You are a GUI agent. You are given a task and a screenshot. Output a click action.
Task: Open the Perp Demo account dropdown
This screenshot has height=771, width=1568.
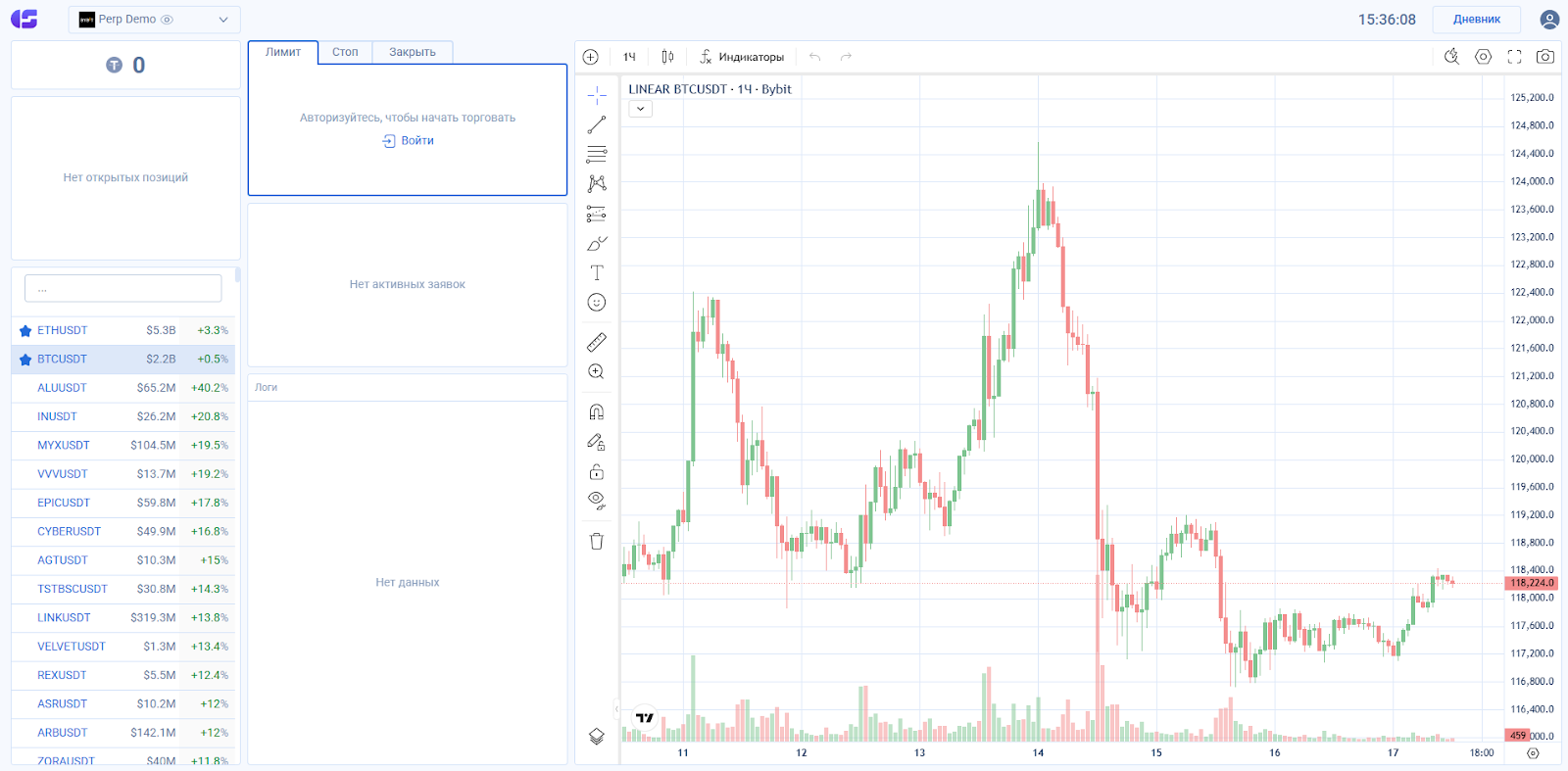[154, 20]
